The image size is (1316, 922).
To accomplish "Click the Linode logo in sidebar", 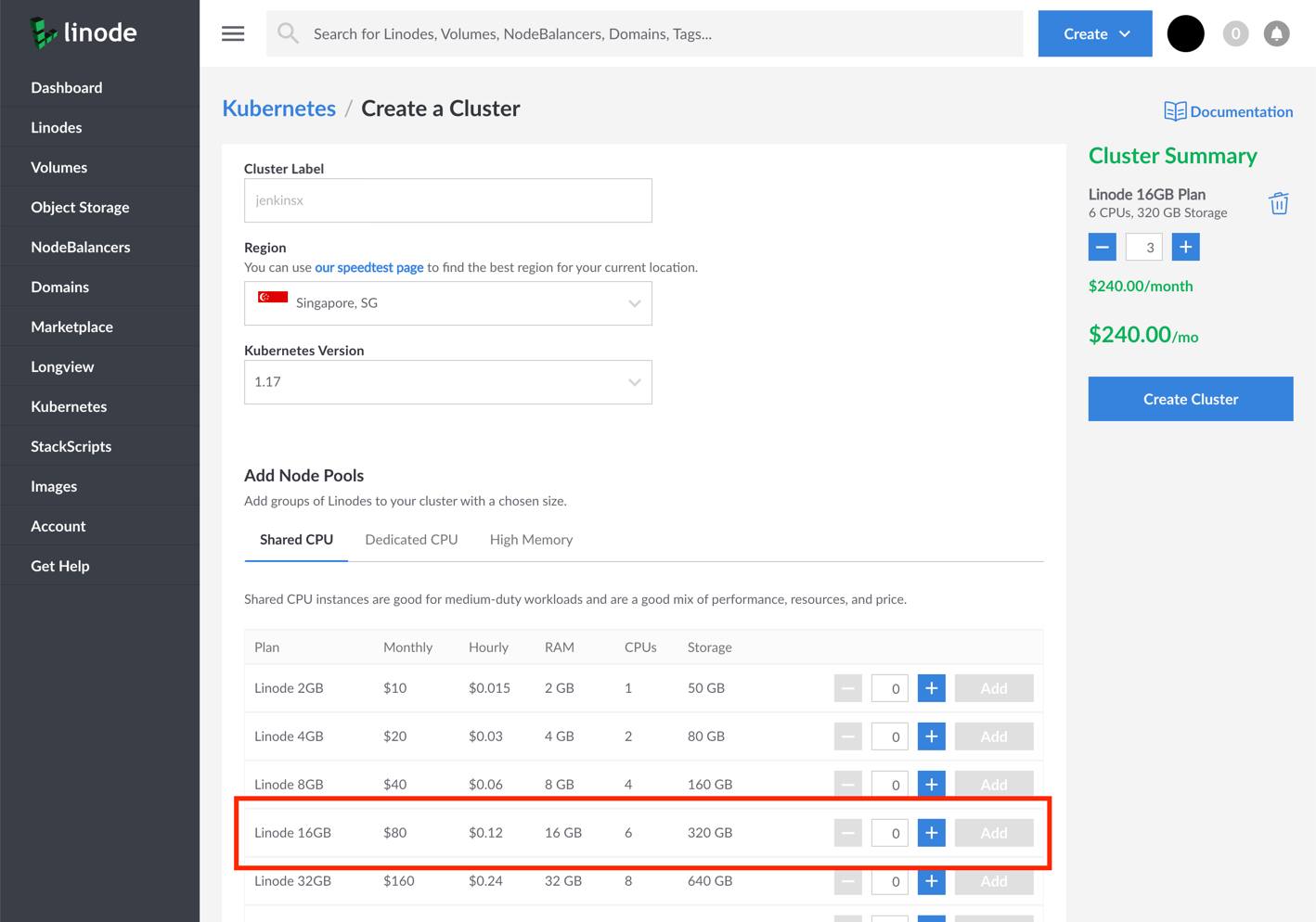I will pos(84,32).
